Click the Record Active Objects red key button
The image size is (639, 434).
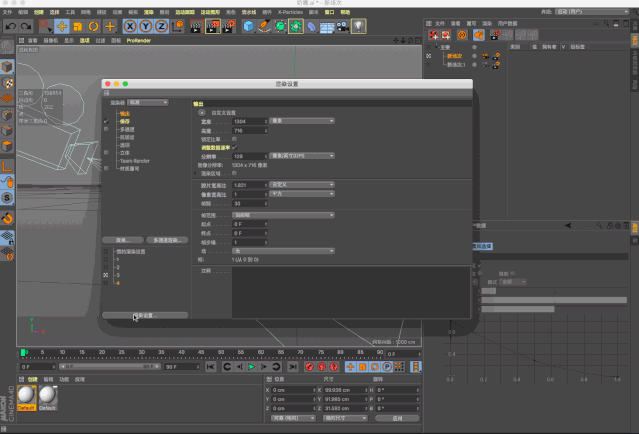pyautogui.click(x=309, y=367)
